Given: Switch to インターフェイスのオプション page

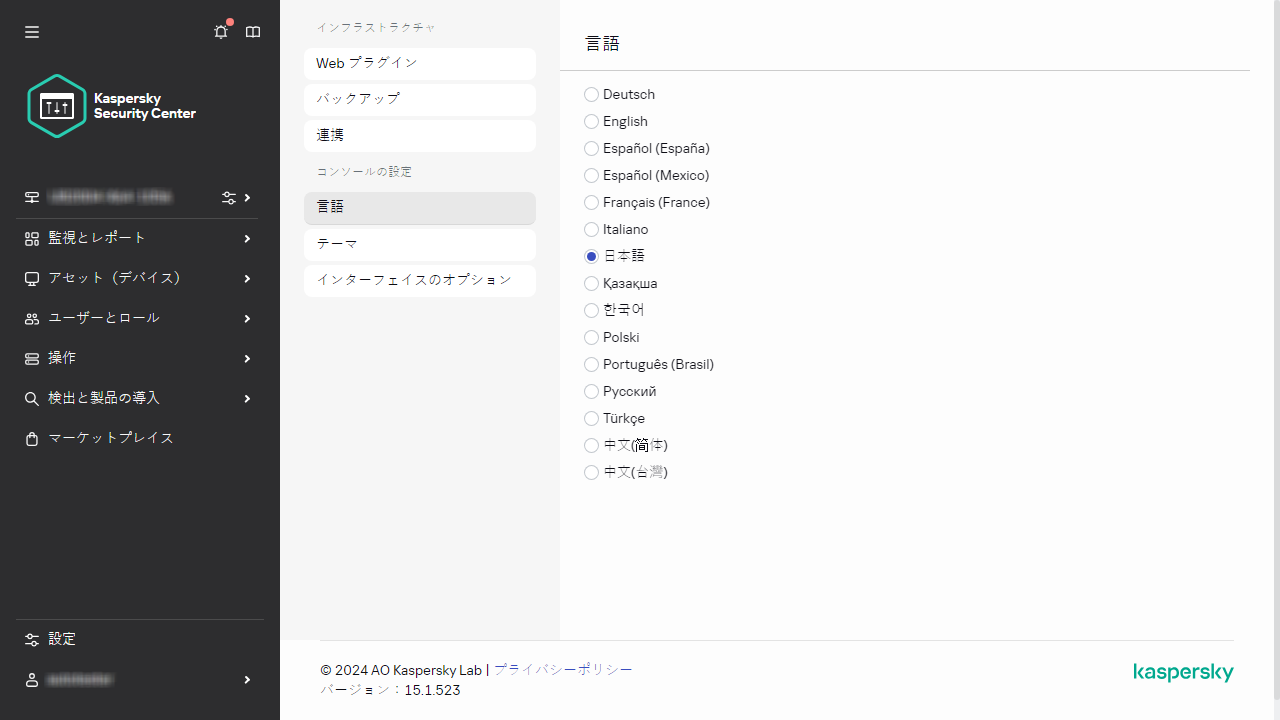Looking at the screenshot, I should [419, 280].
